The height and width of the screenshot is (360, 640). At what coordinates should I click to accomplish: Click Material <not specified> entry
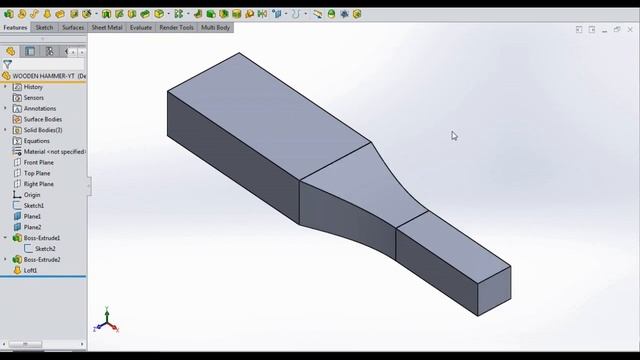pyautogui.click(x=49, y=152)
